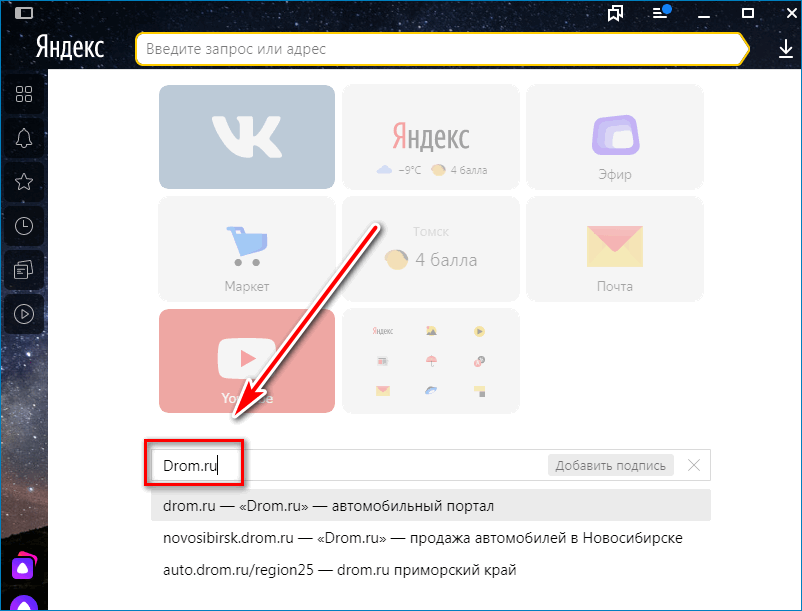Open the Tableau grid icon in sidebar
The width and height of the screenshot is (802, 611).
23,95
